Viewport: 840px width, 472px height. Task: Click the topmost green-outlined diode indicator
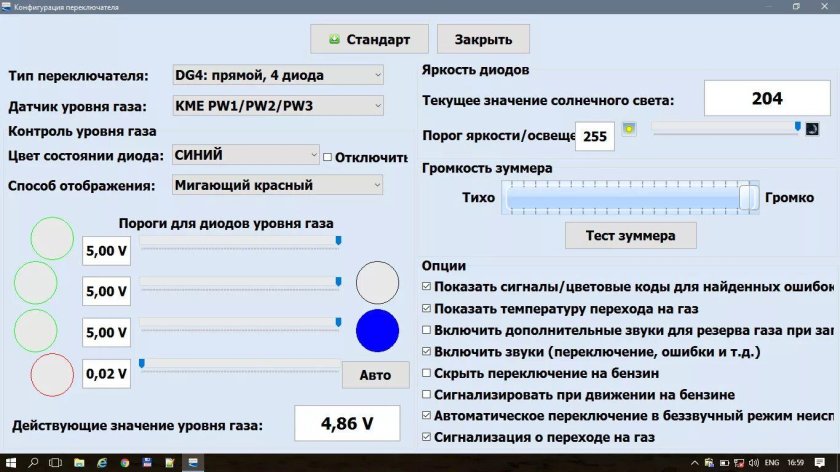click(52, 238)
